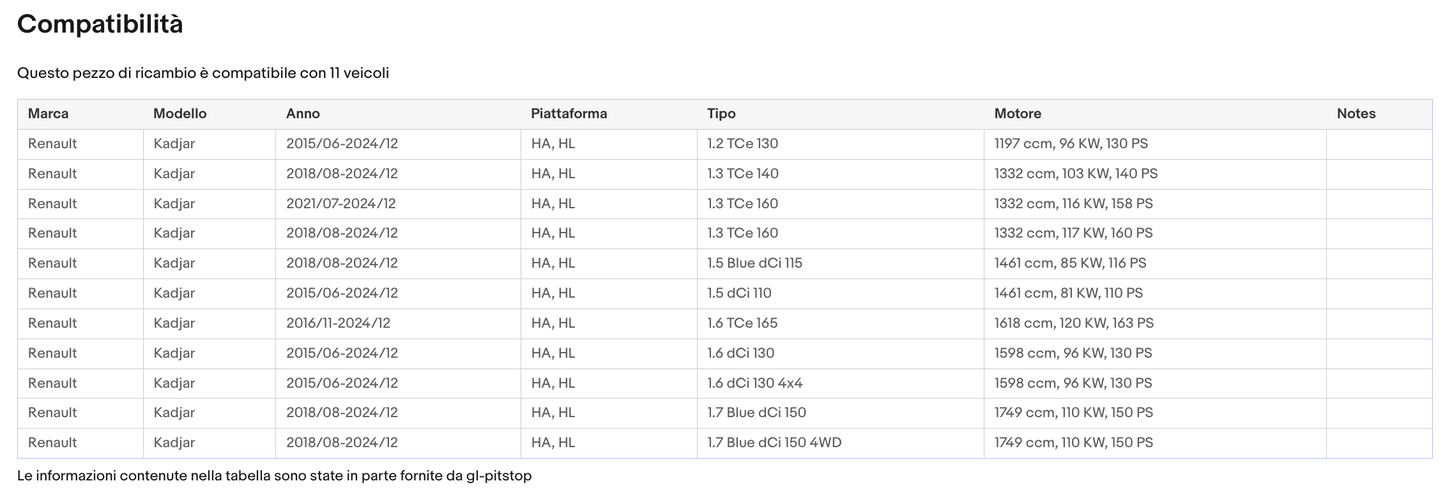1445x497 pixels.
Task: Select the Motore column header
Action: pyautogui.click(x=1017, y=114)
